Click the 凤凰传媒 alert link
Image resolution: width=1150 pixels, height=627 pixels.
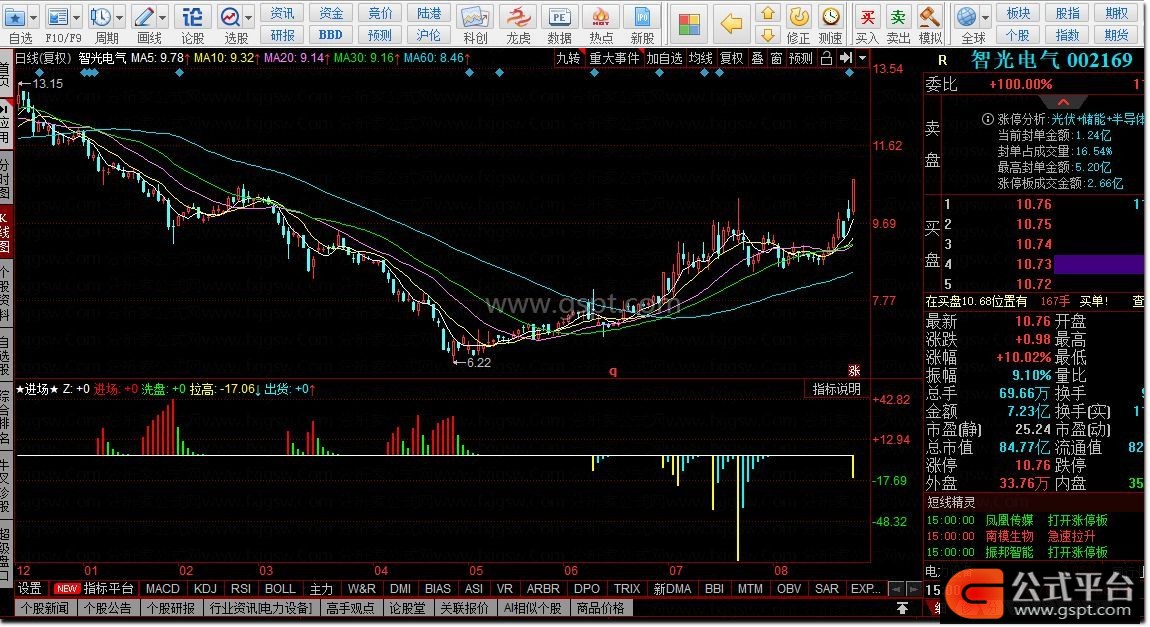[1009, 521]
